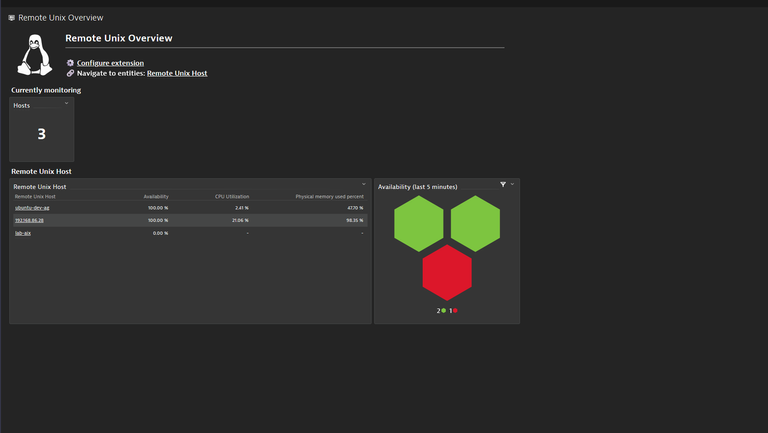Screen dimensions: 768x433
Task: Open the filter icon on Availability tile
Action: tap(503, 185)
